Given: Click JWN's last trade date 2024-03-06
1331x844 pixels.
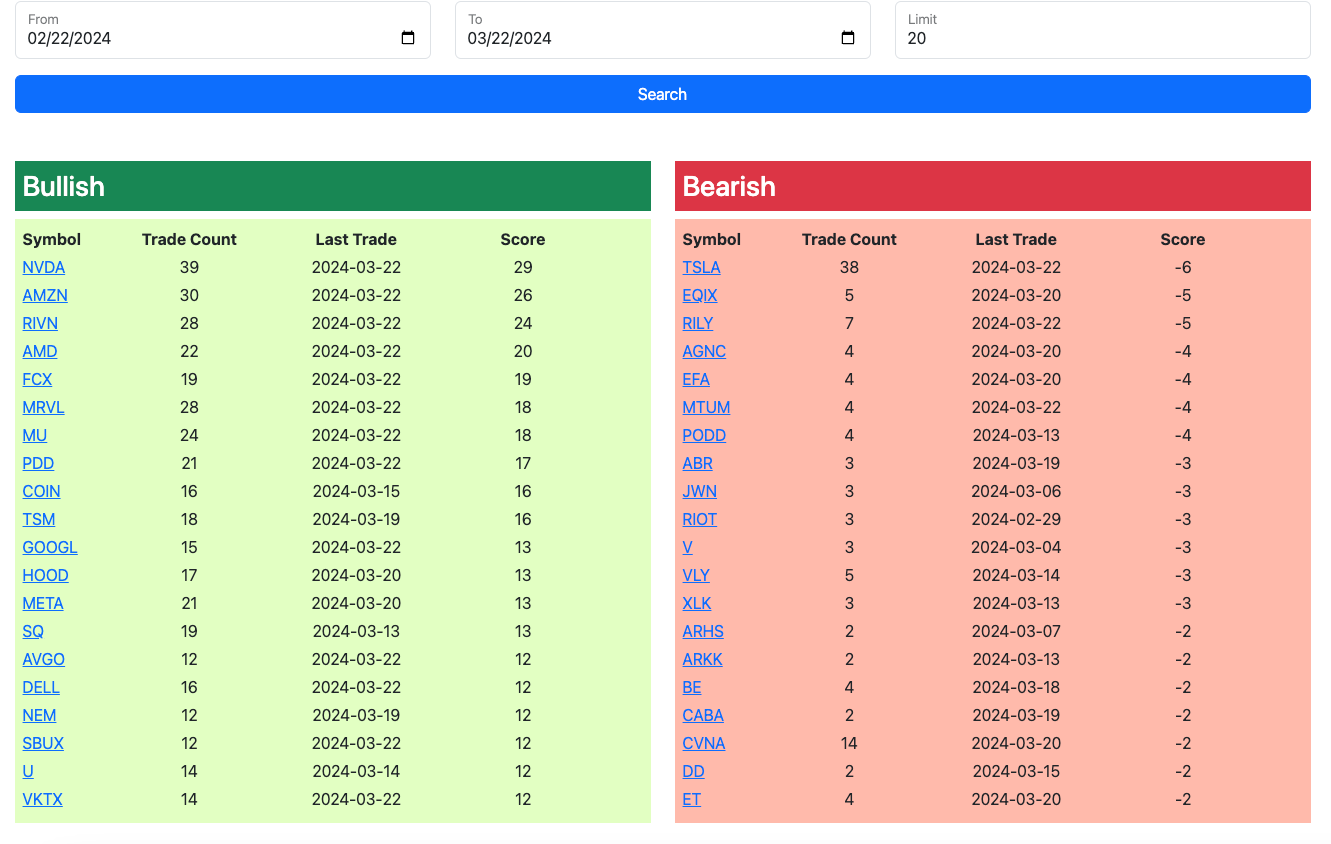Looking at the screenshot, I should click(x=1016, y=491).
